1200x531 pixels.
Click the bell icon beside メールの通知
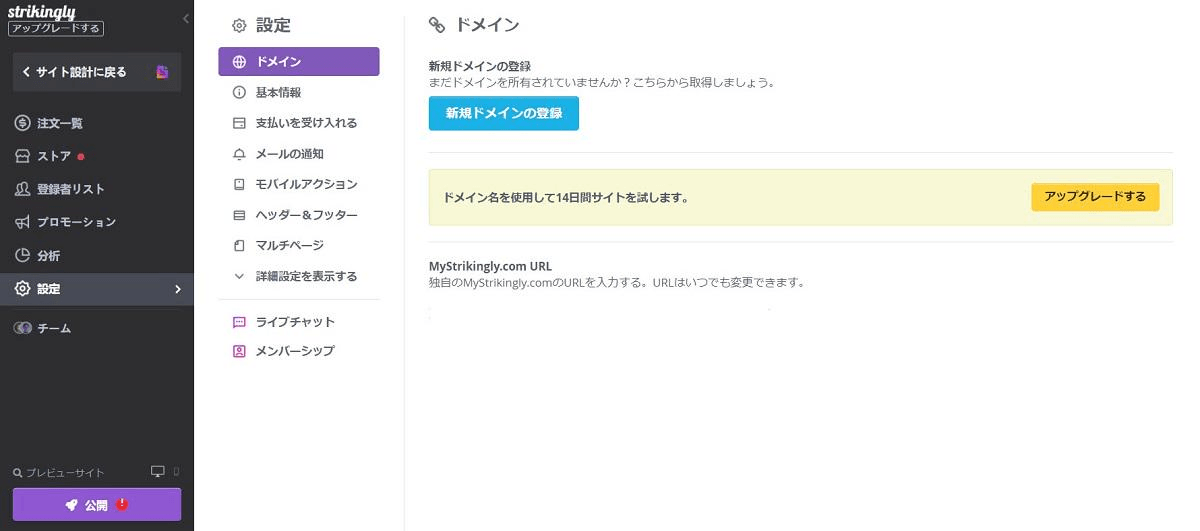[239, 154]
